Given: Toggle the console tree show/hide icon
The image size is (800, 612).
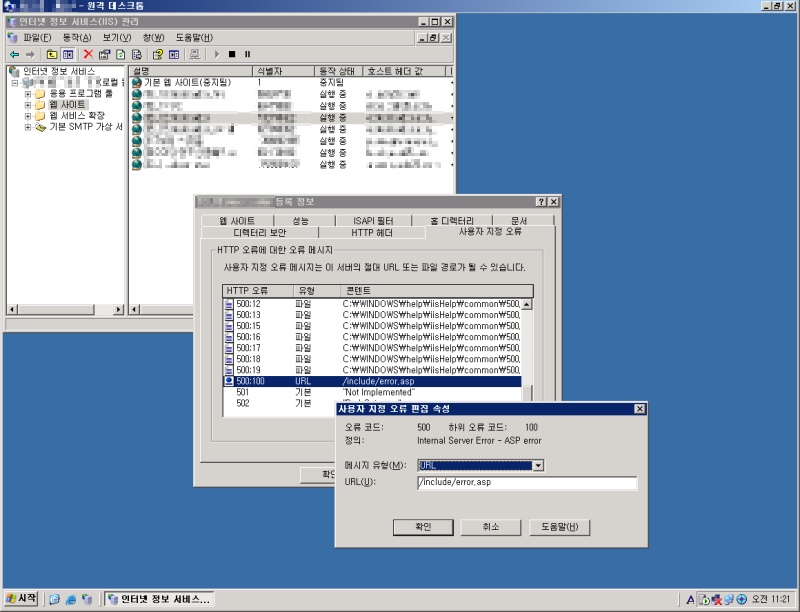Looking at the screenshot, I should click(68, 54).
